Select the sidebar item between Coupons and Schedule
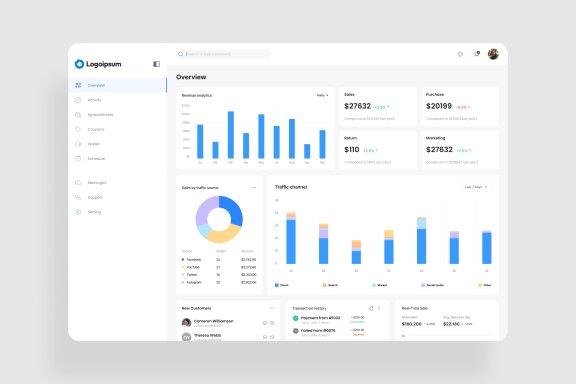The image size is (576, 384). [x=118, y=144]
